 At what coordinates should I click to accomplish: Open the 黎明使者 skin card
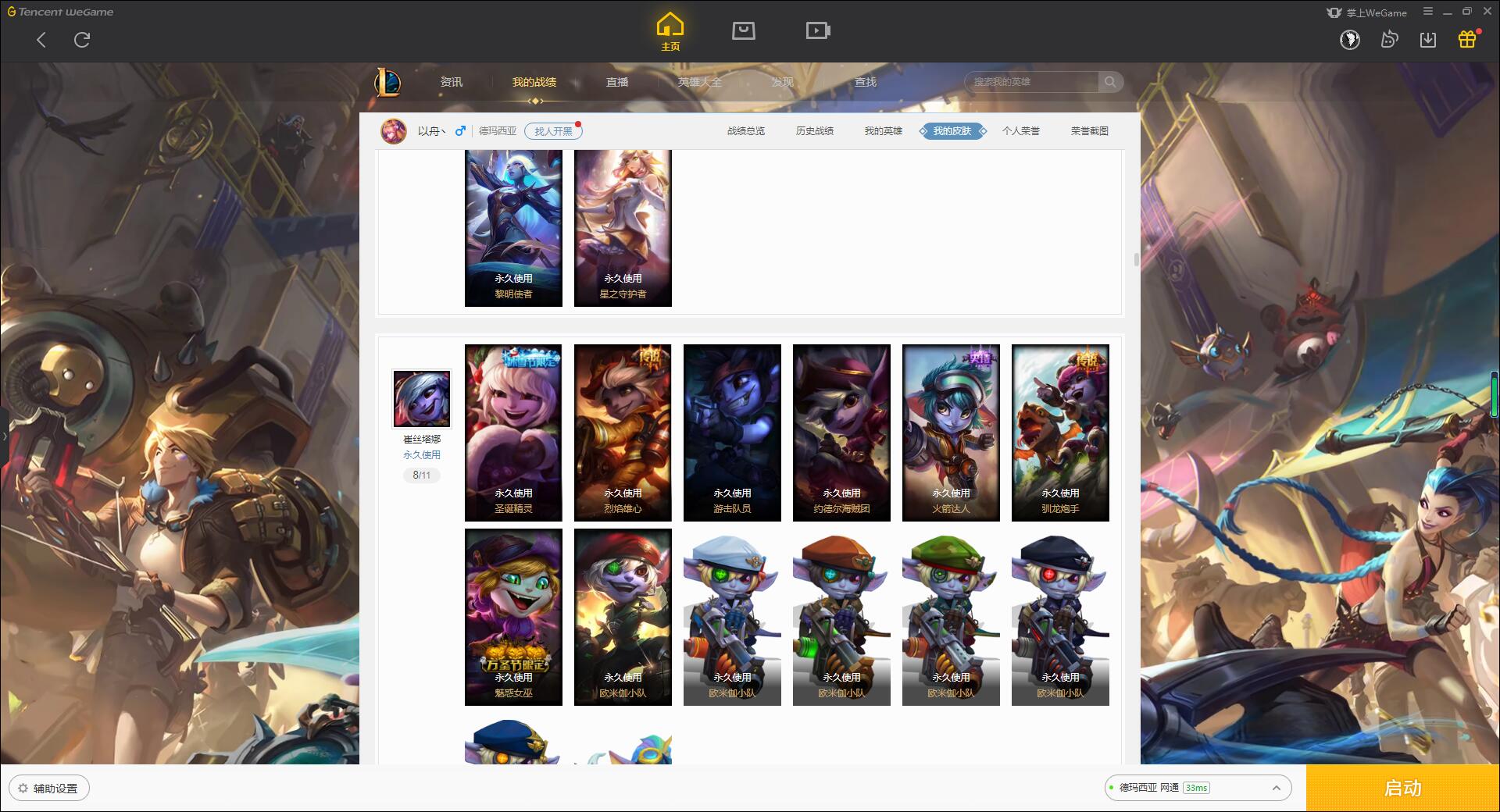[513, 228]
